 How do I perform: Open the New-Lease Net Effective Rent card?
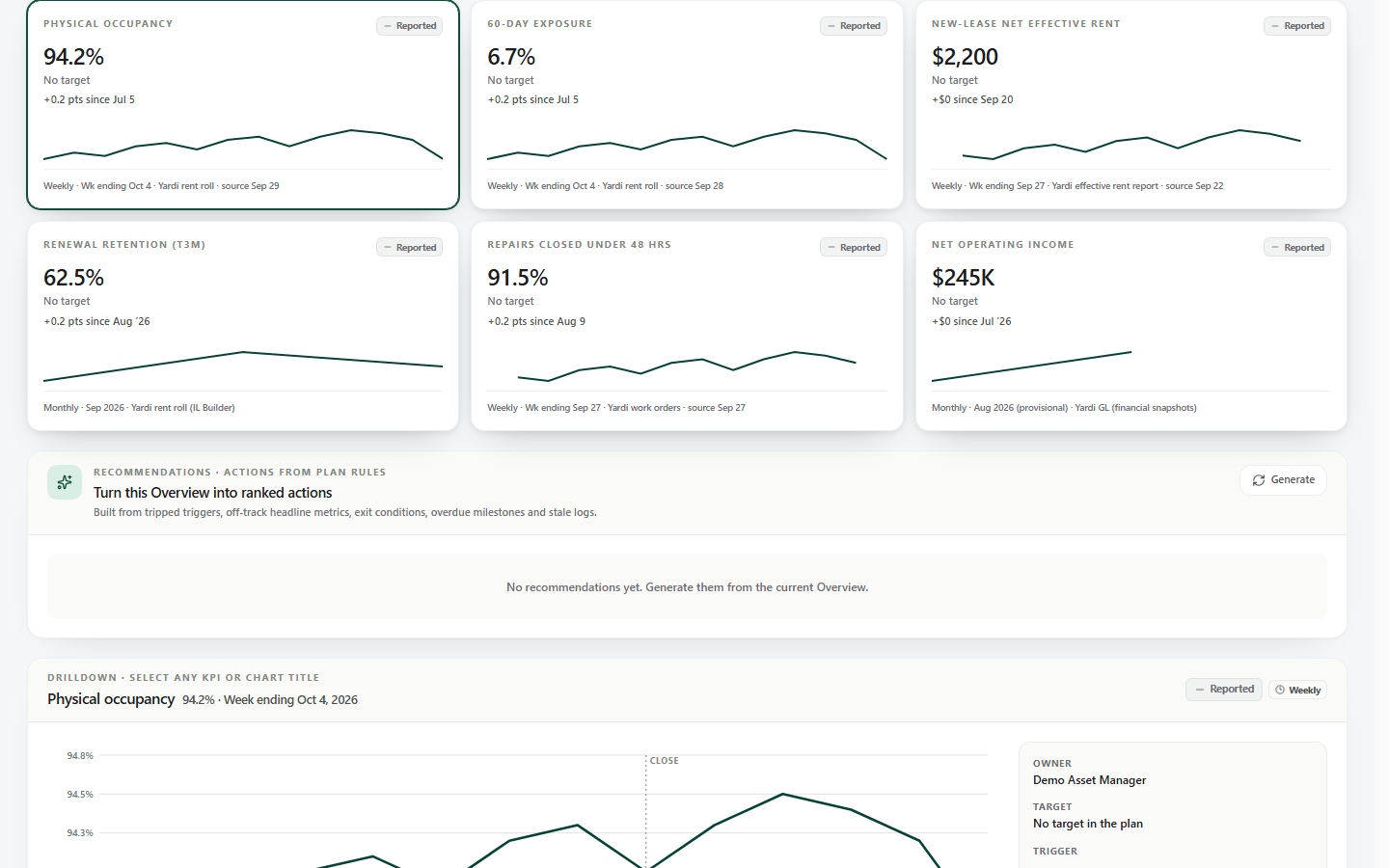coord(1130,105)
